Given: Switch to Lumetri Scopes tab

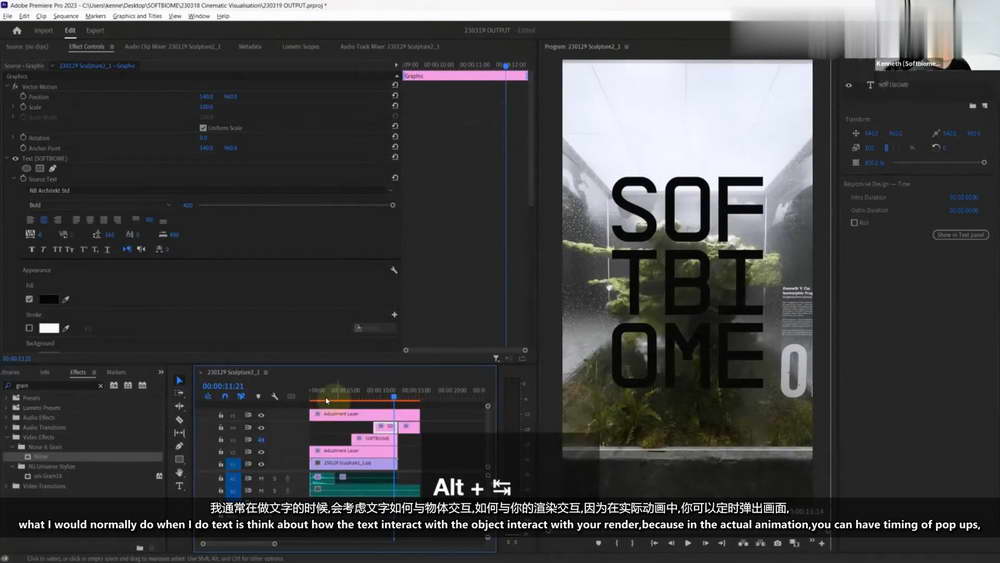Looking at the screenshot, I should tap(300, 47).
